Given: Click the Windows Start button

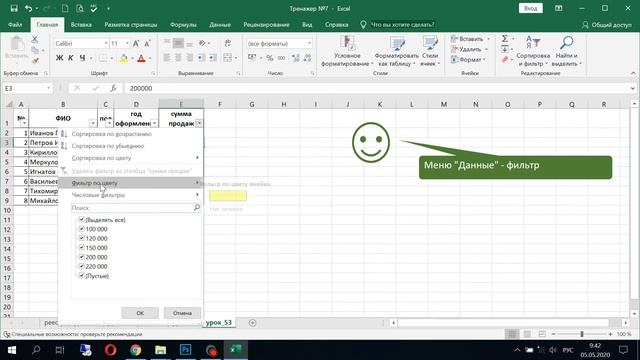Looking at the screenshot, I should 11,350.
